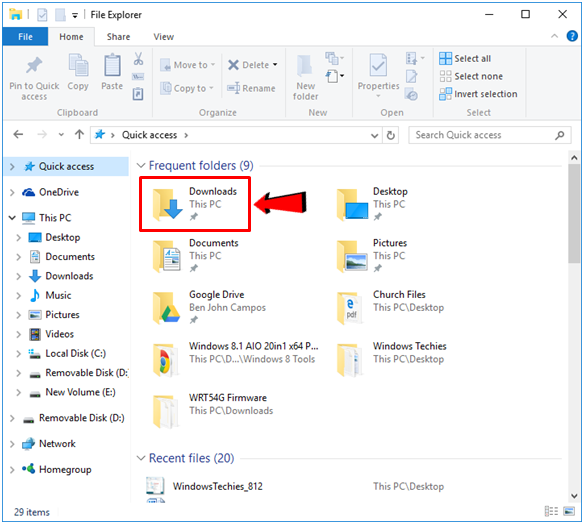Screen dimensions: 583x523
Task: Click Properties icon in title bar quick access
Action: 42,15
